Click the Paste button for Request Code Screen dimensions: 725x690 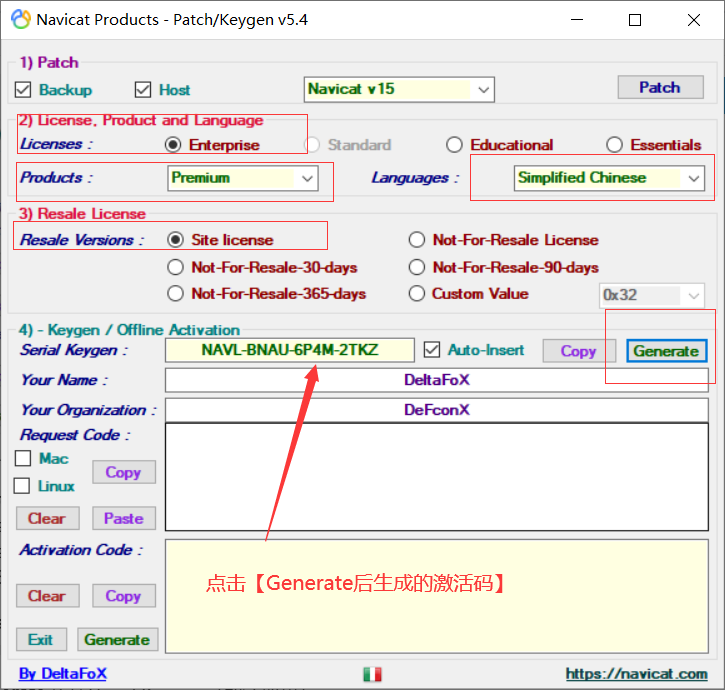pyautogui.click(x=124, y=518)
